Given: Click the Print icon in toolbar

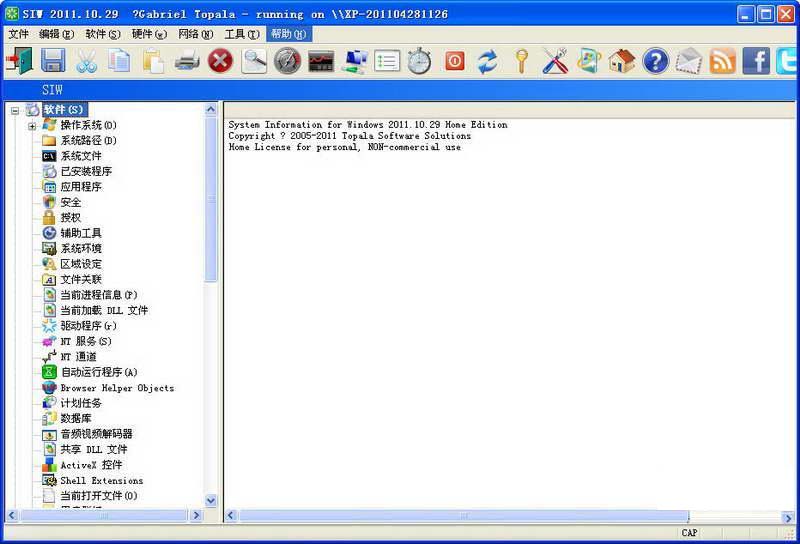Looking at the screenshot, I should tap(187, 61).
